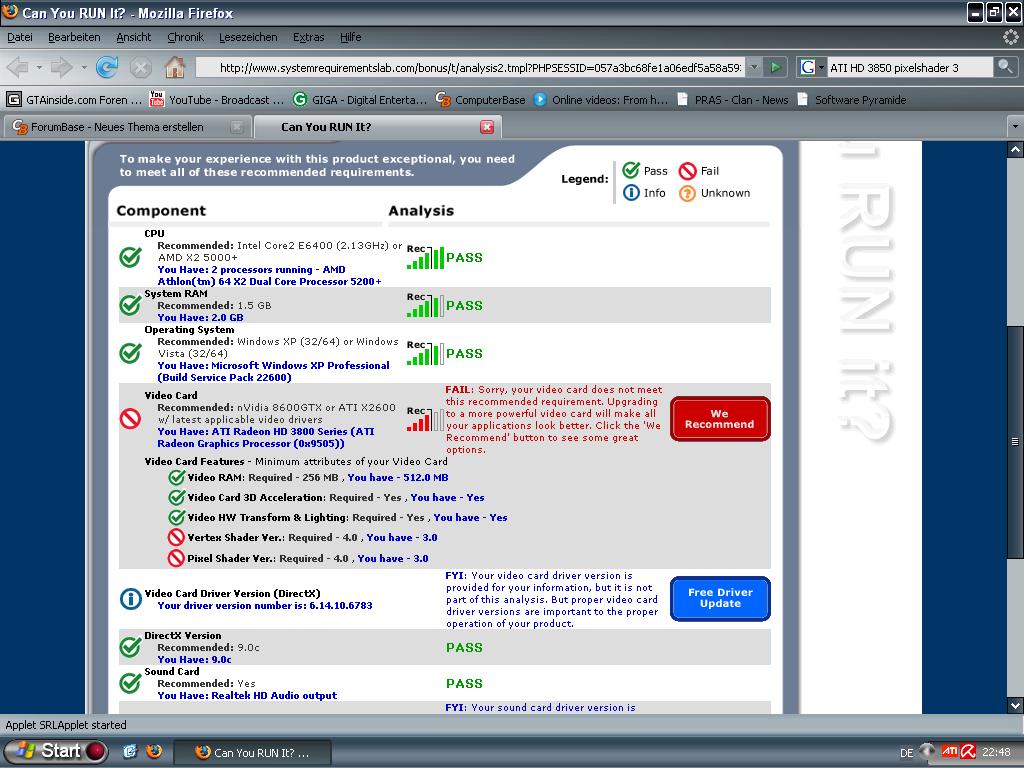Click the Sound Card pass checkmark
This screenshot has height=768, width=1024.
131,683
